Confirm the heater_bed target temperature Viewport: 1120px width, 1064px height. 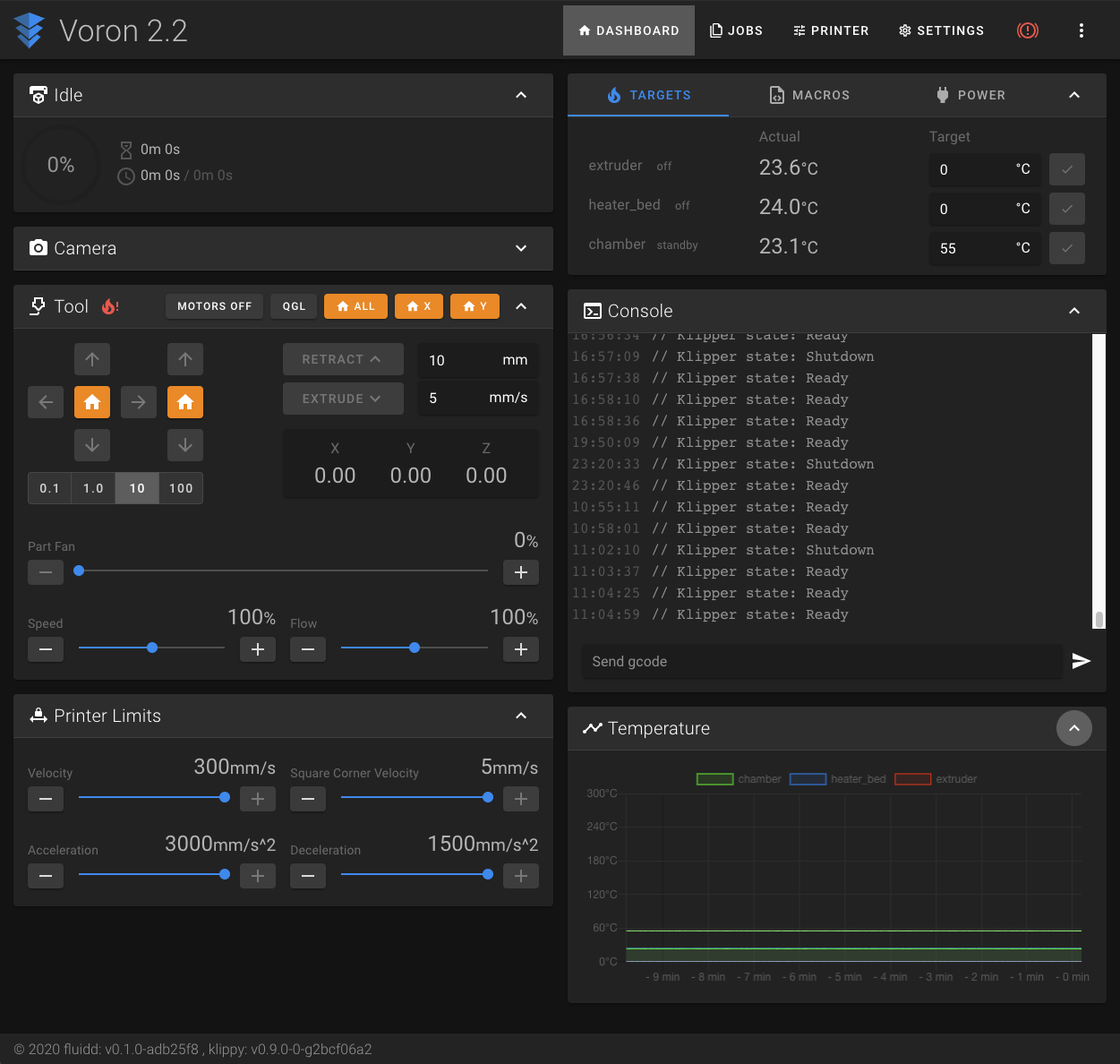click(1066, 209)
